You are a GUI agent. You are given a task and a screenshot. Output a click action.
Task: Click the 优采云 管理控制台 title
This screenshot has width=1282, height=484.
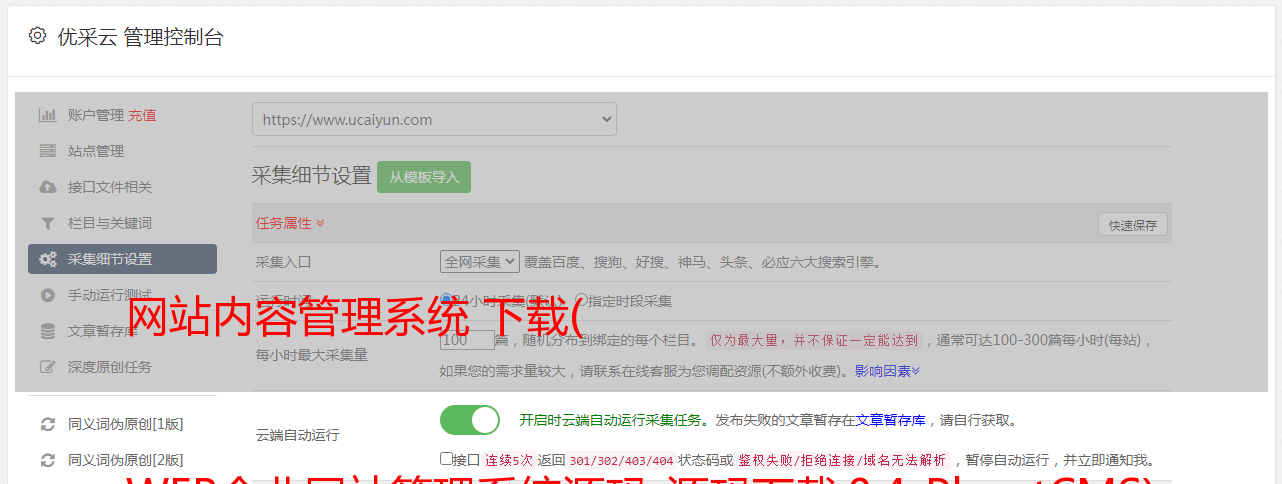point(140,37)
